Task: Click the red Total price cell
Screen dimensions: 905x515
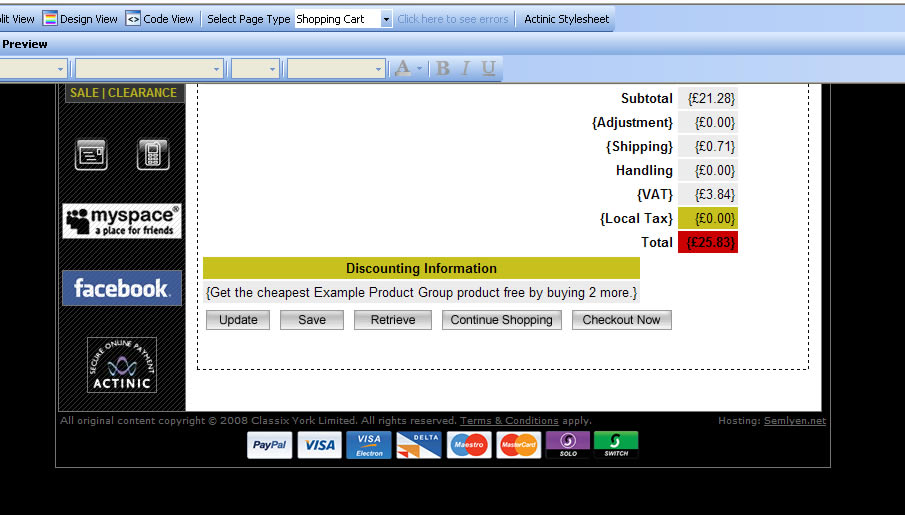Action: [707, 242]
